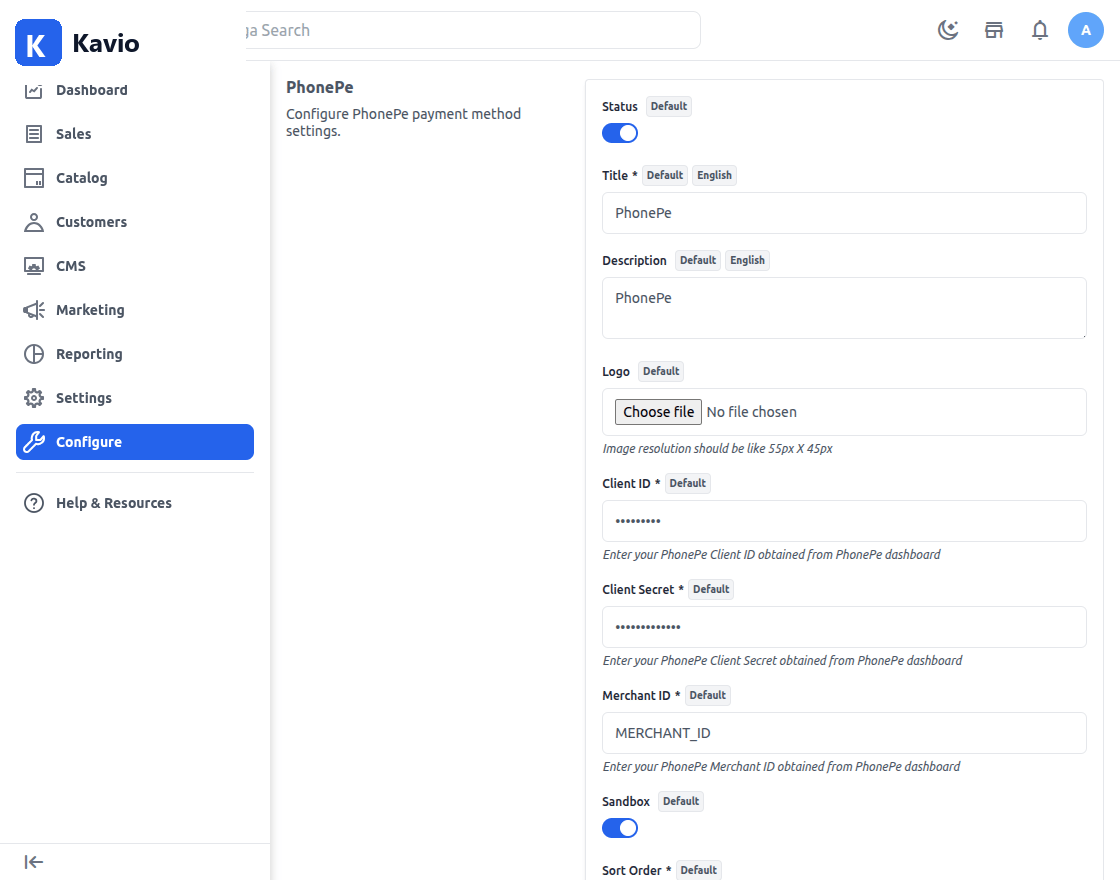Open Help & Resources link
The height and width of the screenshot is (880, 1120).
(135, 503)
